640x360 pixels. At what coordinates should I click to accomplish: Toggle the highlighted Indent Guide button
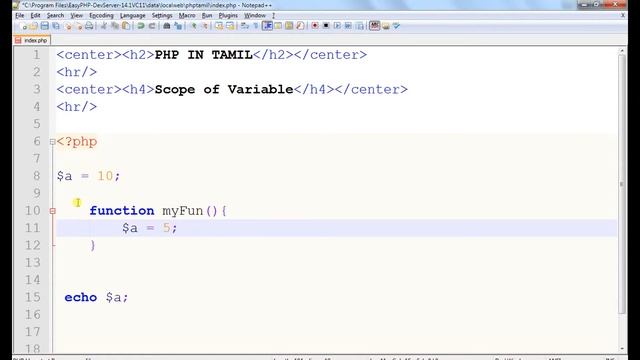pyautogui.click(x=267, y=26)
